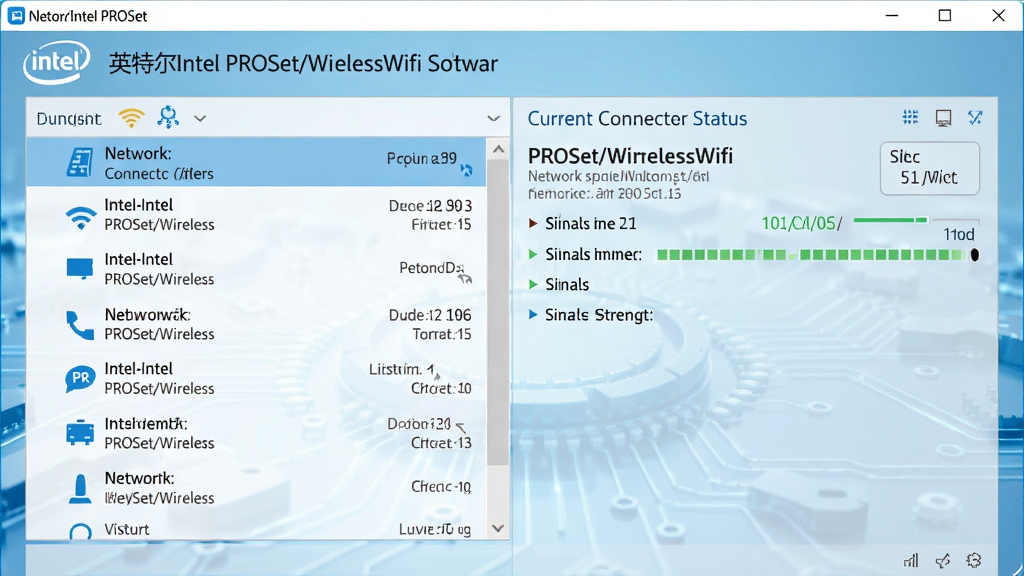The image size is (1024, 576).
Task: Click the expand arrows icon in status header
Action: [x=975, y=118]
